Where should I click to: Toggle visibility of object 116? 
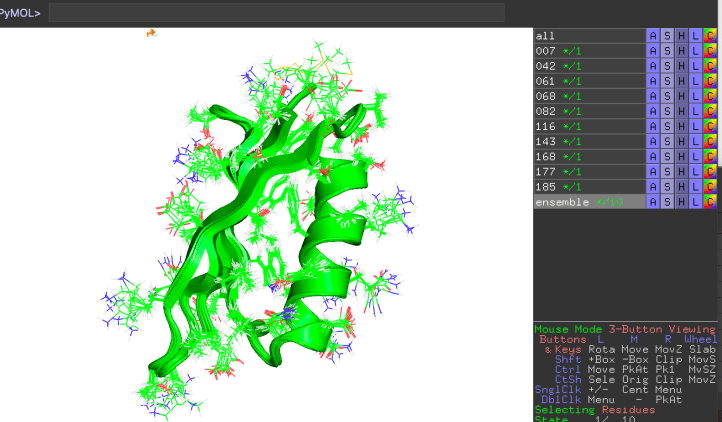click(x=589, y=127)
